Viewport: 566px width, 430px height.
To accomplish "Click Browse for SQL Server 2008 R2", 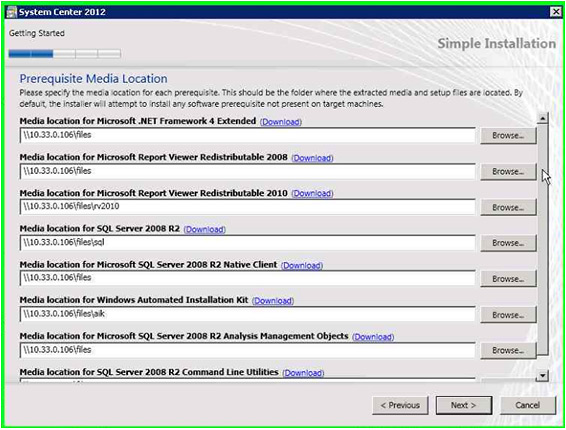I will click(508, 243).
